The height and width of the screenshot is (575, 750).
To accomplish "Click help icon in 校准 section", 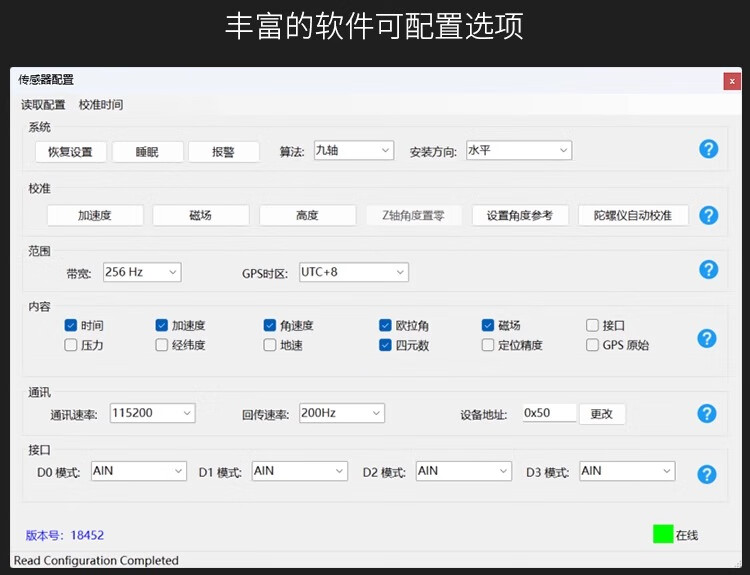I will point(708,215).
